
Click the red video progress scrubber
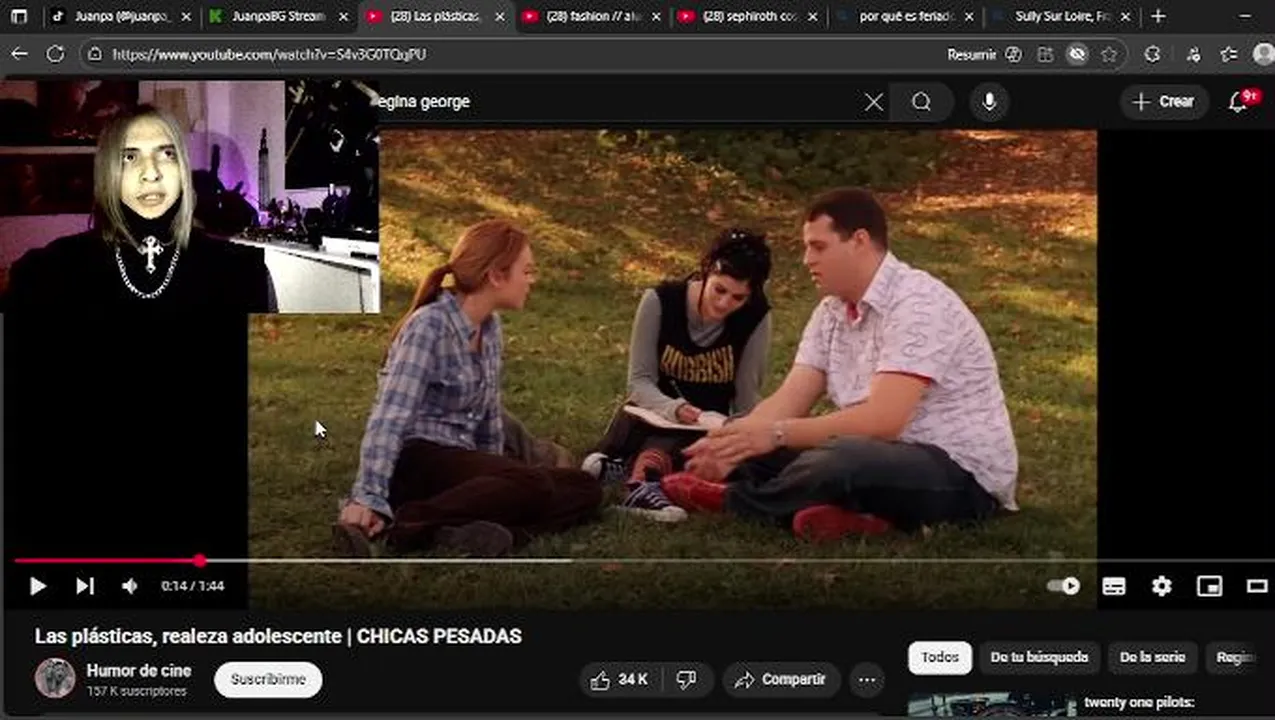(200, 561)
